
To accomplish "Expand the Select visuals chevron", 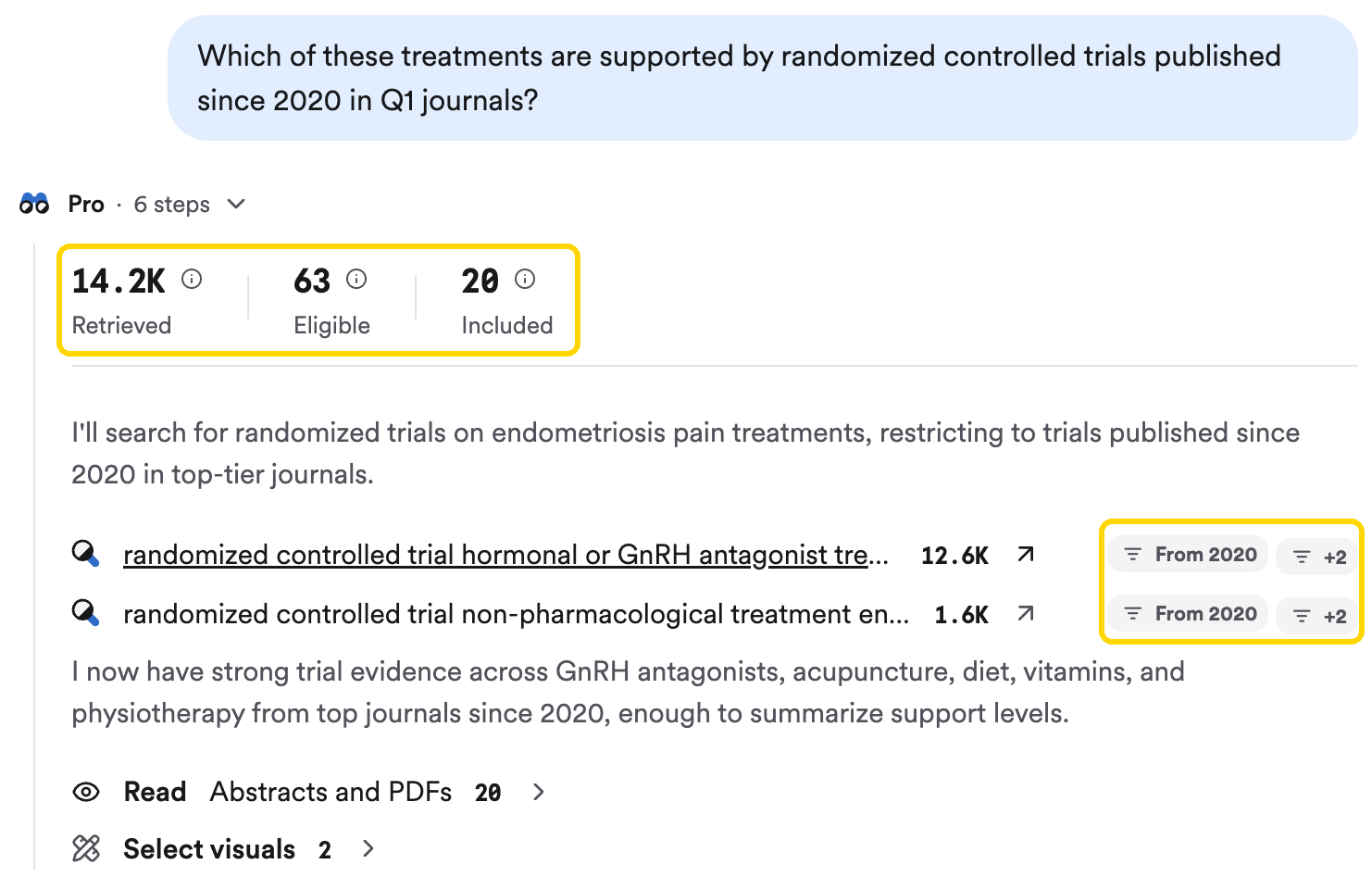I will [x=368, y=848].
